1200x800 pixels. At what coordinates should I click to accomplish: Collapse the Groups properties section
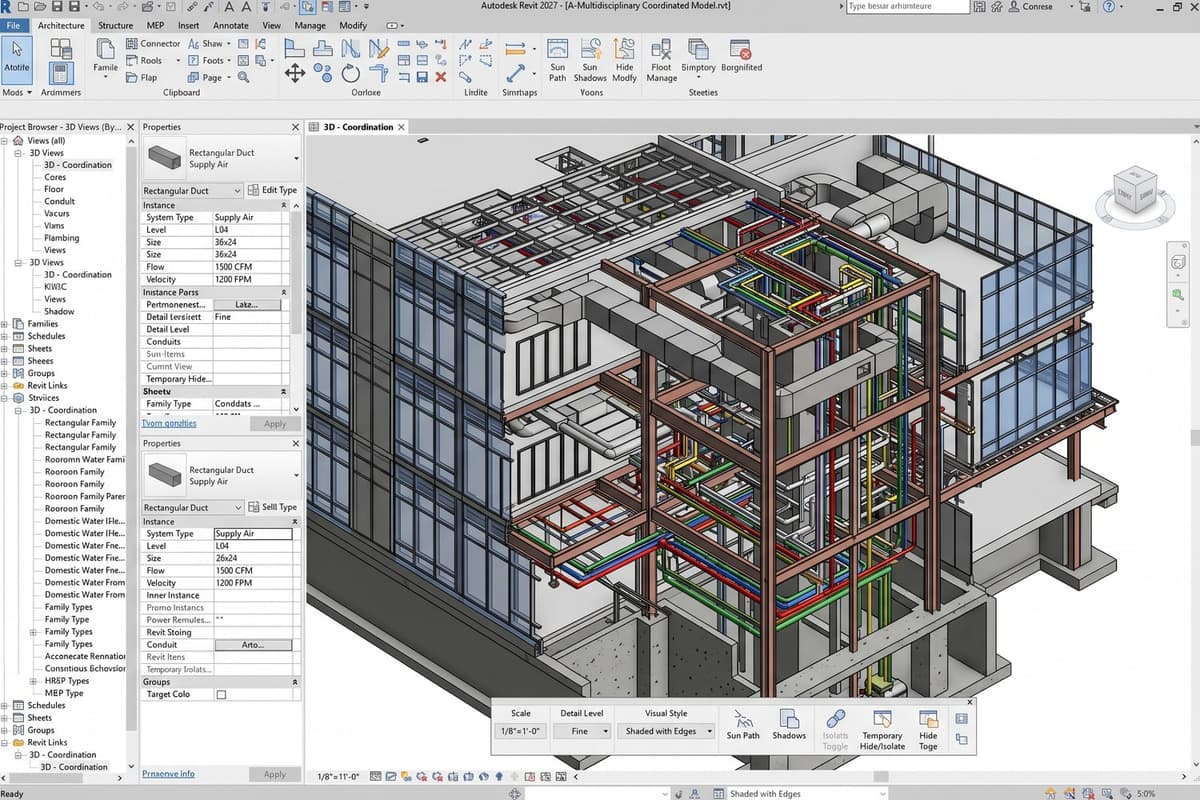[x=296, y=682]
